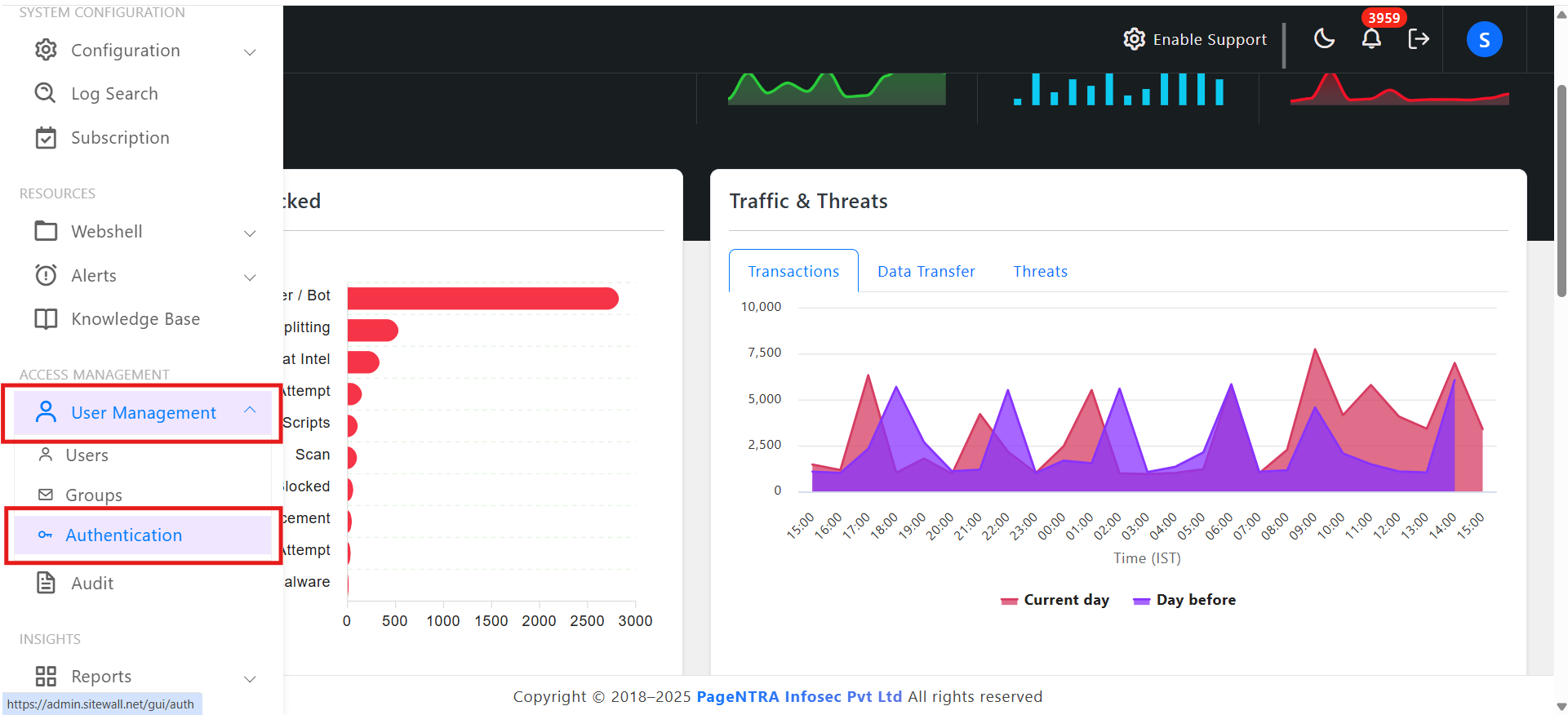Expand the Configuration menu chevron
Image resolution: width=1568 pixels, height=715 pixels.
(x=251, y=51)
